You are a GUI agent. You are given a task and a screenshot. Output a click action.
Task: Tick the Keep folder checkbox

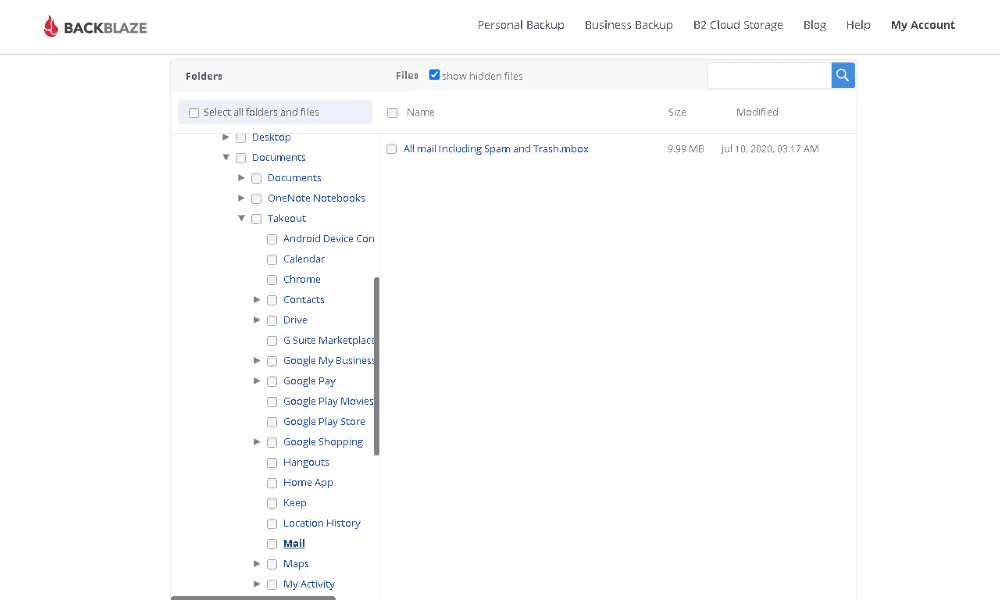tap(272, 504)
